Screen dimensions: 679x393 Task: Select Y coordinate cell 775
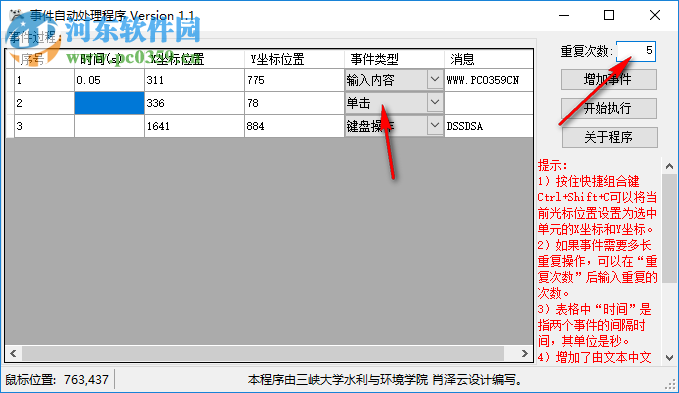[x=294, y=80]
